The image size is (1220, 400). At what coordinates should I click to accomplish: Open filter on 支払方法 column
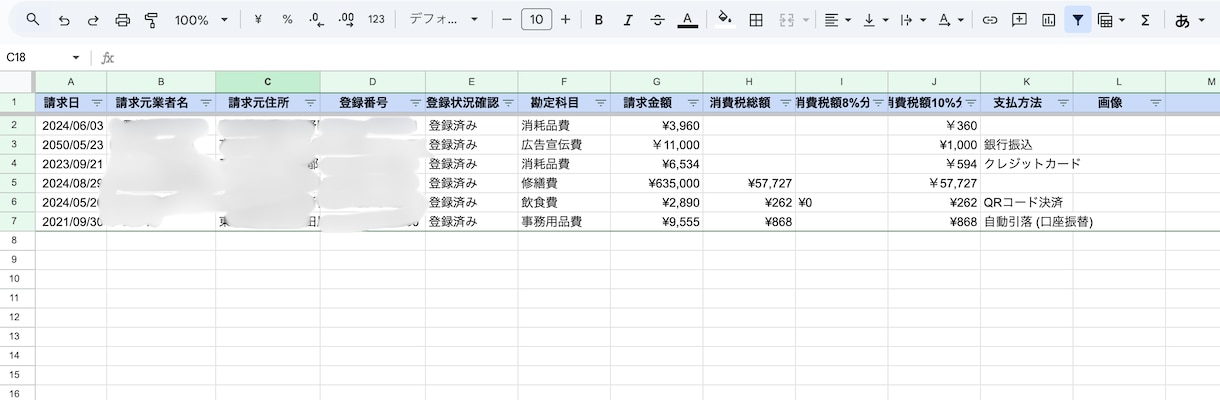tap(1063, 103)
